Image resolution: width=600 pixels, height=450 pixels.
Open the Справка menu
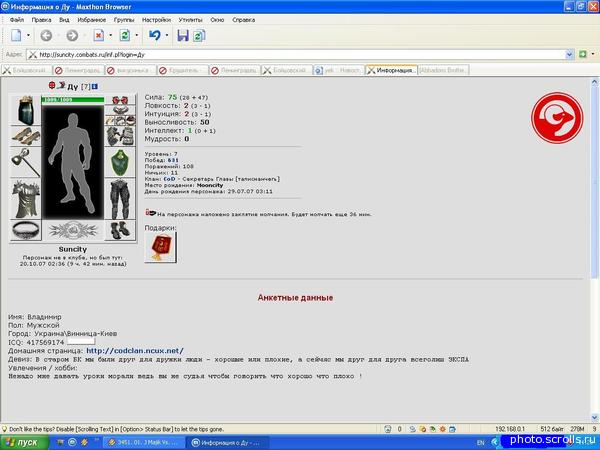point(243,20)
